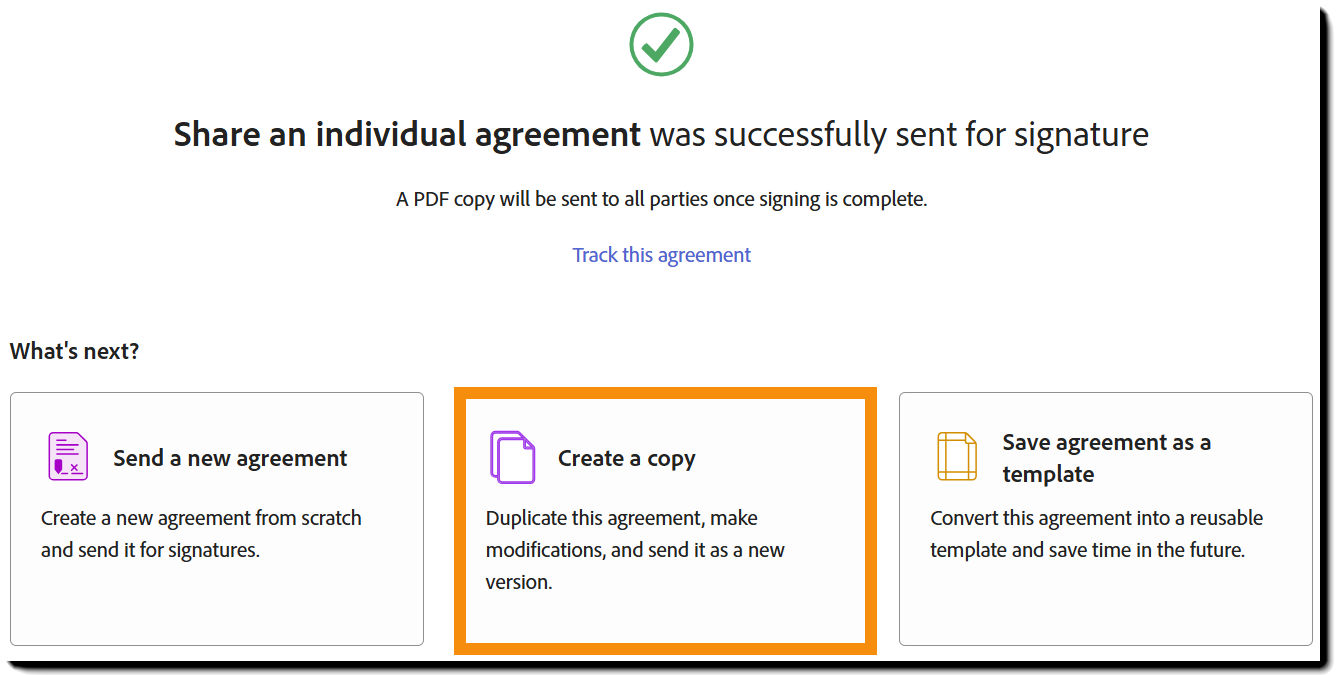Click the What's next? section heading

click(74, 351)
